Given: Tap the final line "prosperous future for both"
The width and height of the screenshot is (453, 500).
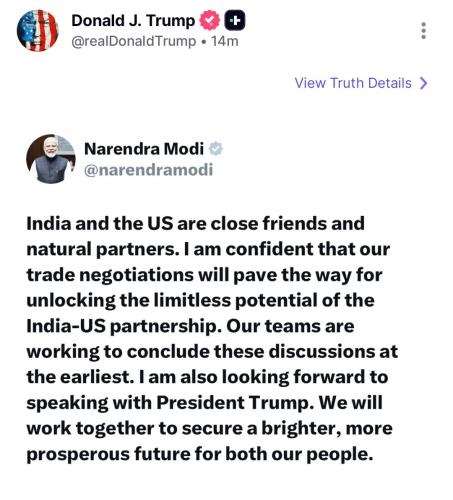Looking at the screenshot, I should pyautogui.click(x=199, y=454).
